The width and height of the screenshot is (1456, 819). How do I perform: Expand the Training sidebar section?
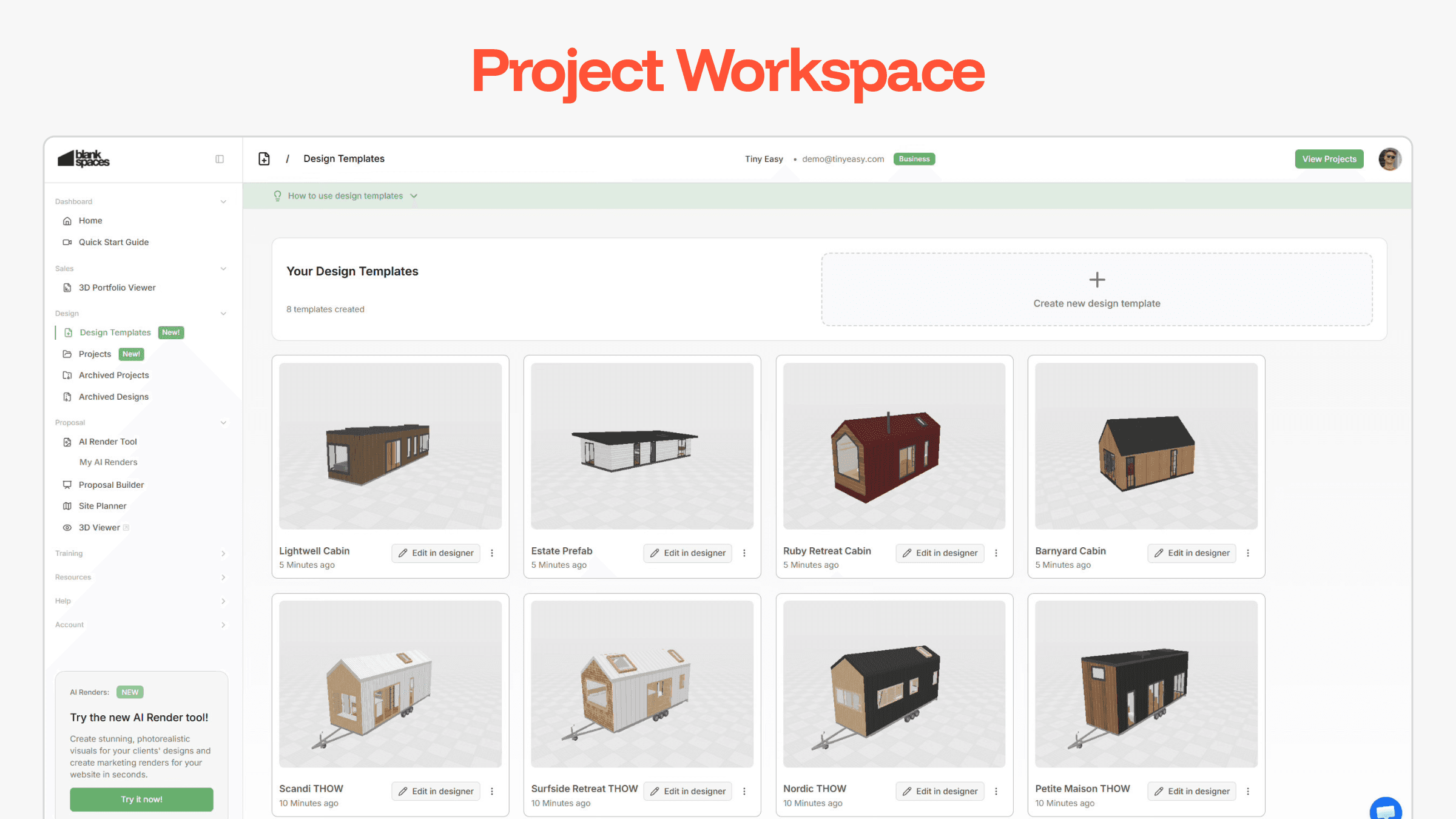tap(223, 554)
